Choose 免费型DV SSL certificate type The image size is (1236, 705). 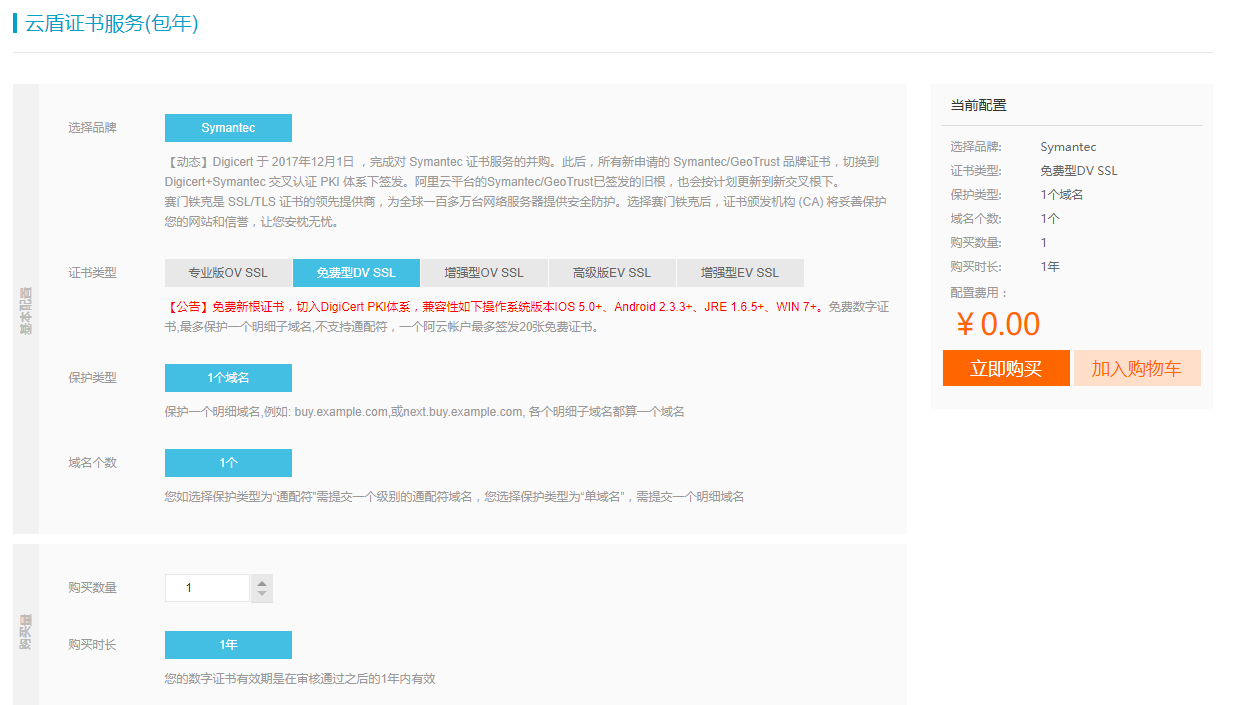point(356,273)
